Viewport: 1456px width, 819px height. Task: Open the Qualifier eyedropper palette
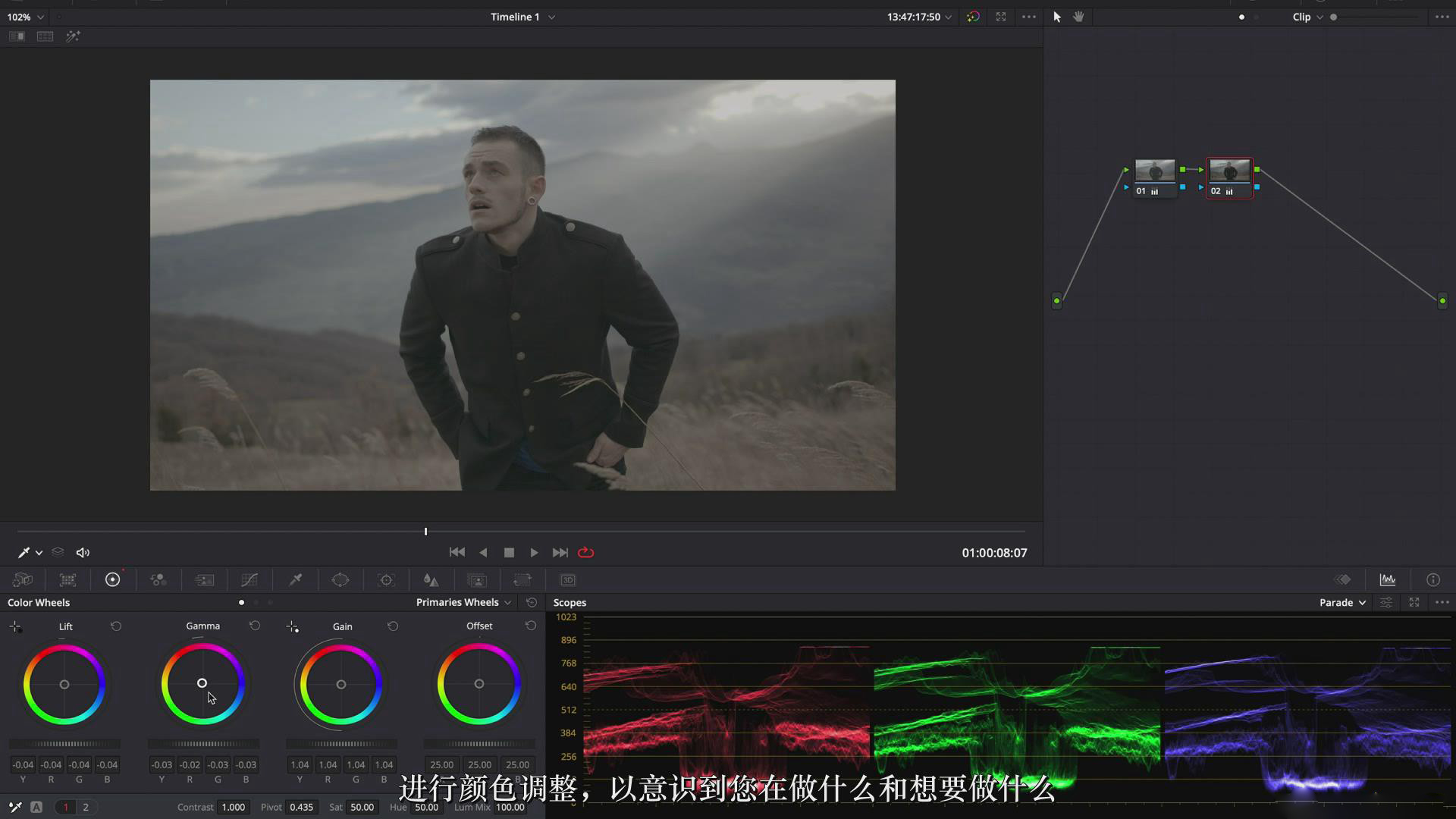click(x=296, y=580)
